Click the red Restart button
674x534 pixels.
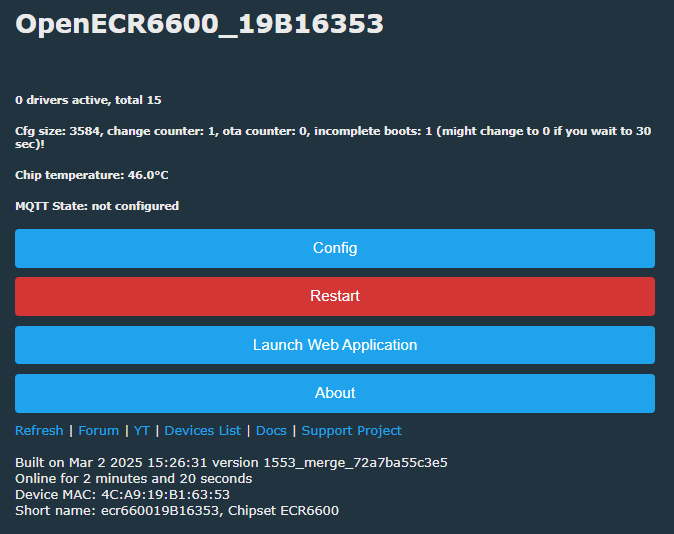335,296
